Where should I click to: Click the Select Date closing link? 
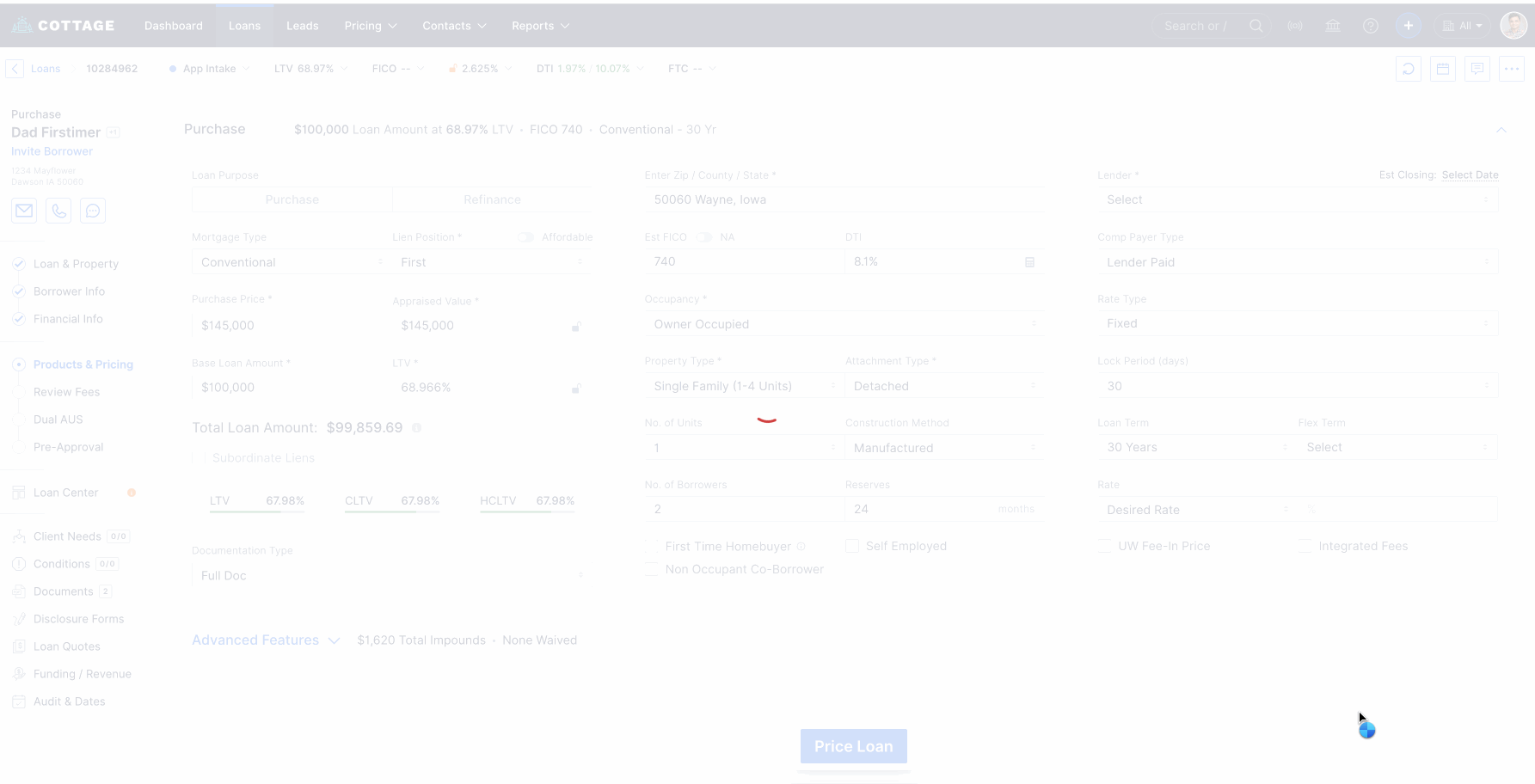tap(1471, 175)
